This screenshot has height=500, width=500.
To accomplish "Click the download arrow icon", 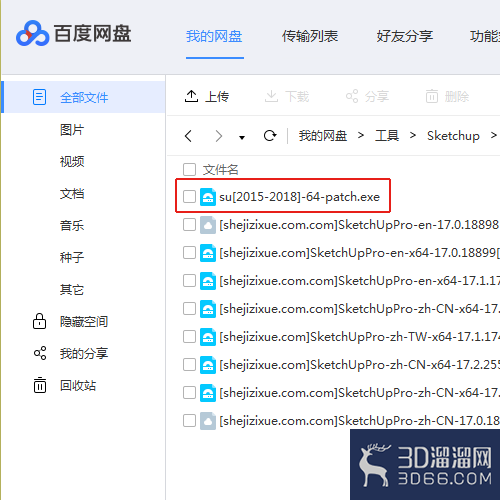I will coord(271,96).
